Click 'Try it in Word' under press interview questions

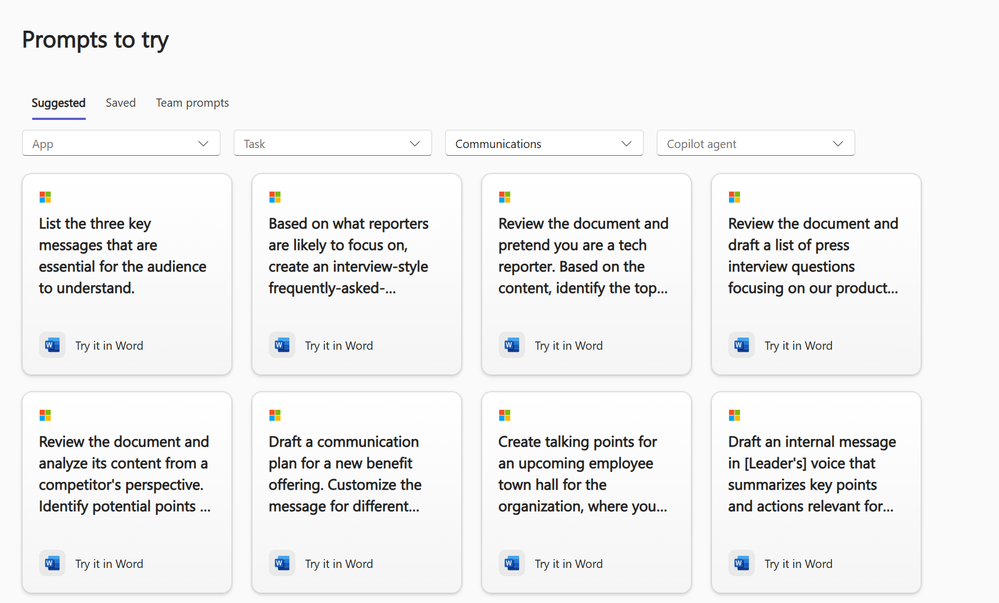click(x=798, y=345)
